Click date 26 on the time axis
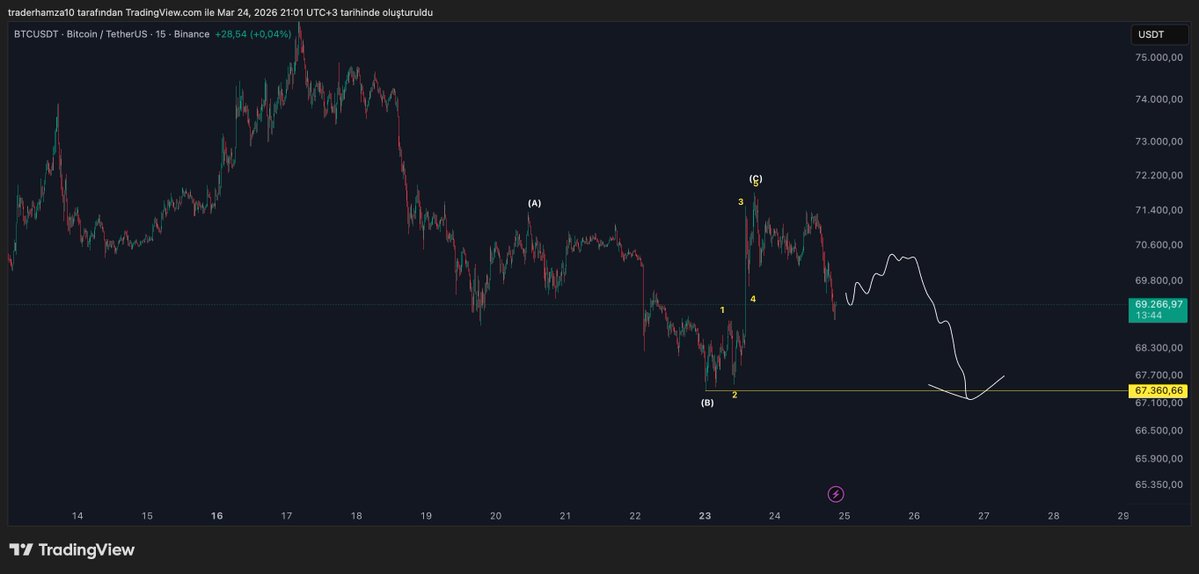 (x=914, y=516)
